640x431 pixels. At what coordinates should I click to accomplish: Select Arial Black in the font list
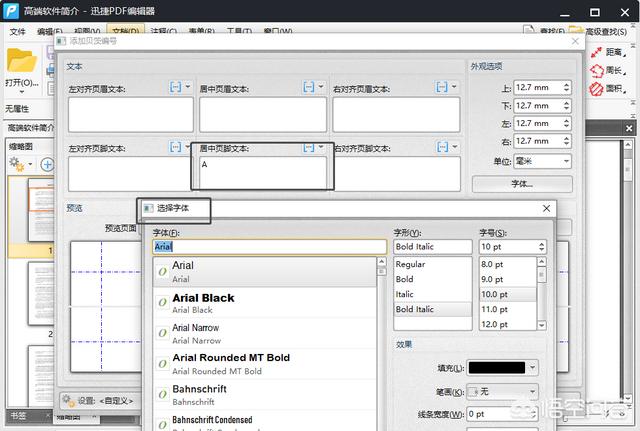264,303
